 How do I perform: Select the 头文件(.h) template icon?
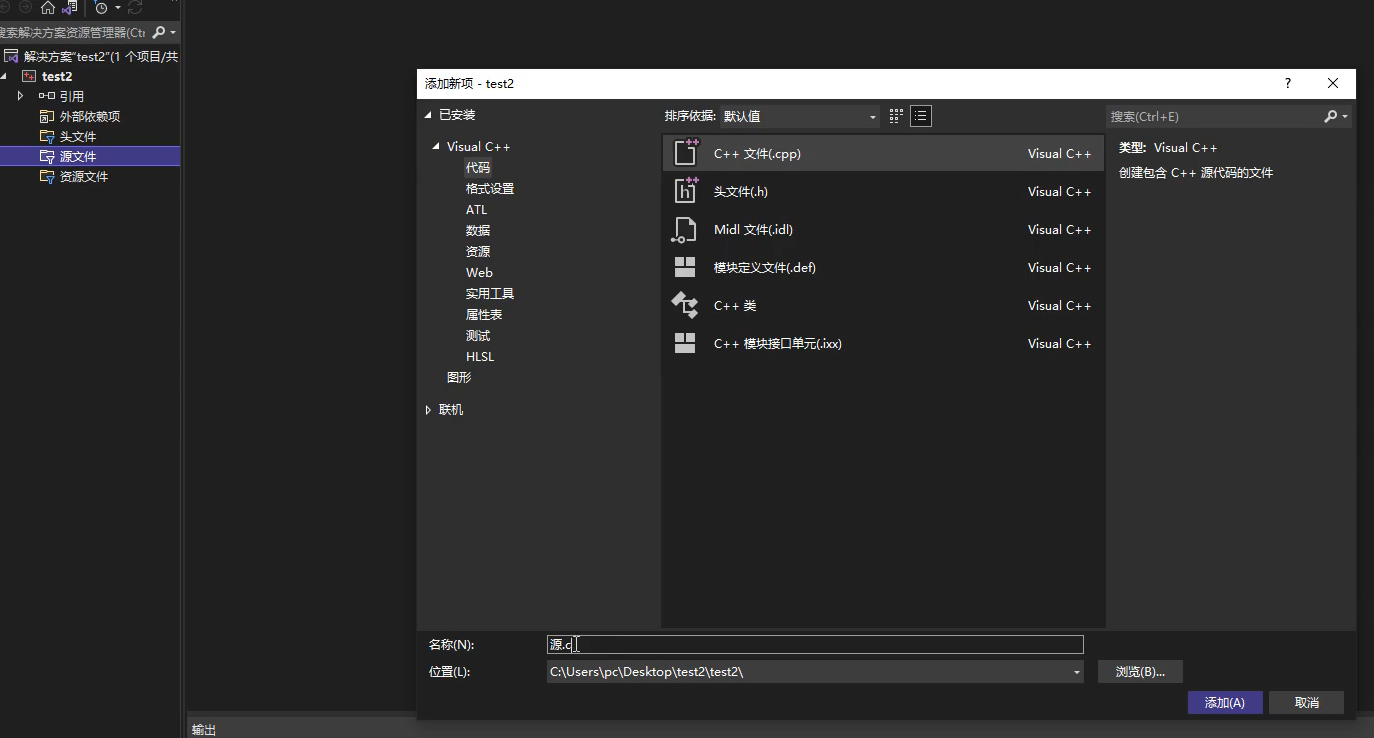[x=685, y=191]
